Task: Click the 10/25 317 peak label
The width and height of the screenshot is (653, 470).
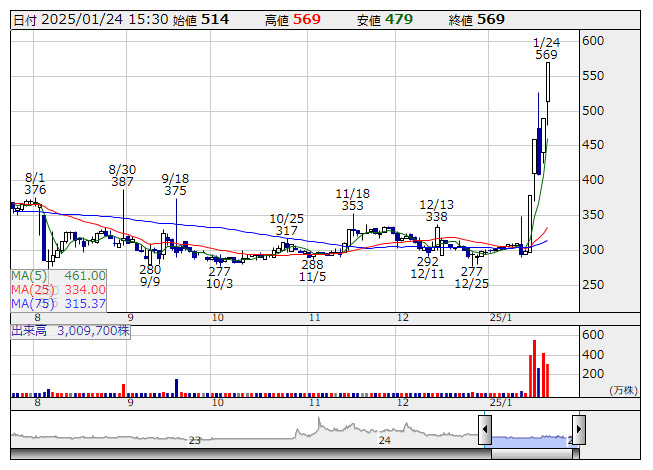Action: [x=287, y=225]
